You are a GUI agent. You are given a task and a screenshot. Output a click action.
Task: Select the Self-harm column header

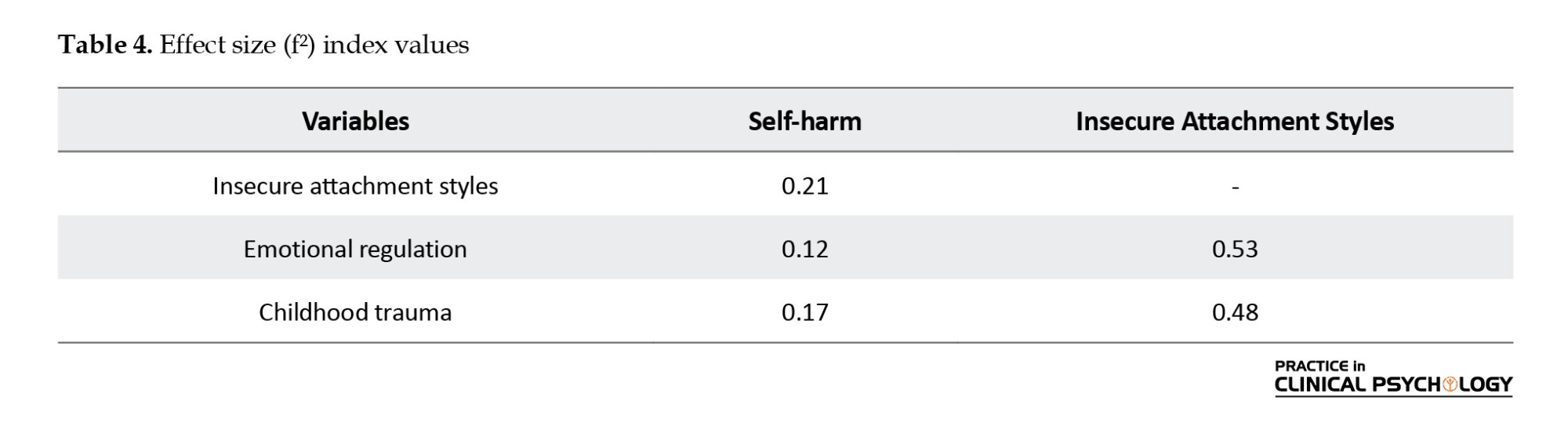pyautogui.click(x=804, y=121)
